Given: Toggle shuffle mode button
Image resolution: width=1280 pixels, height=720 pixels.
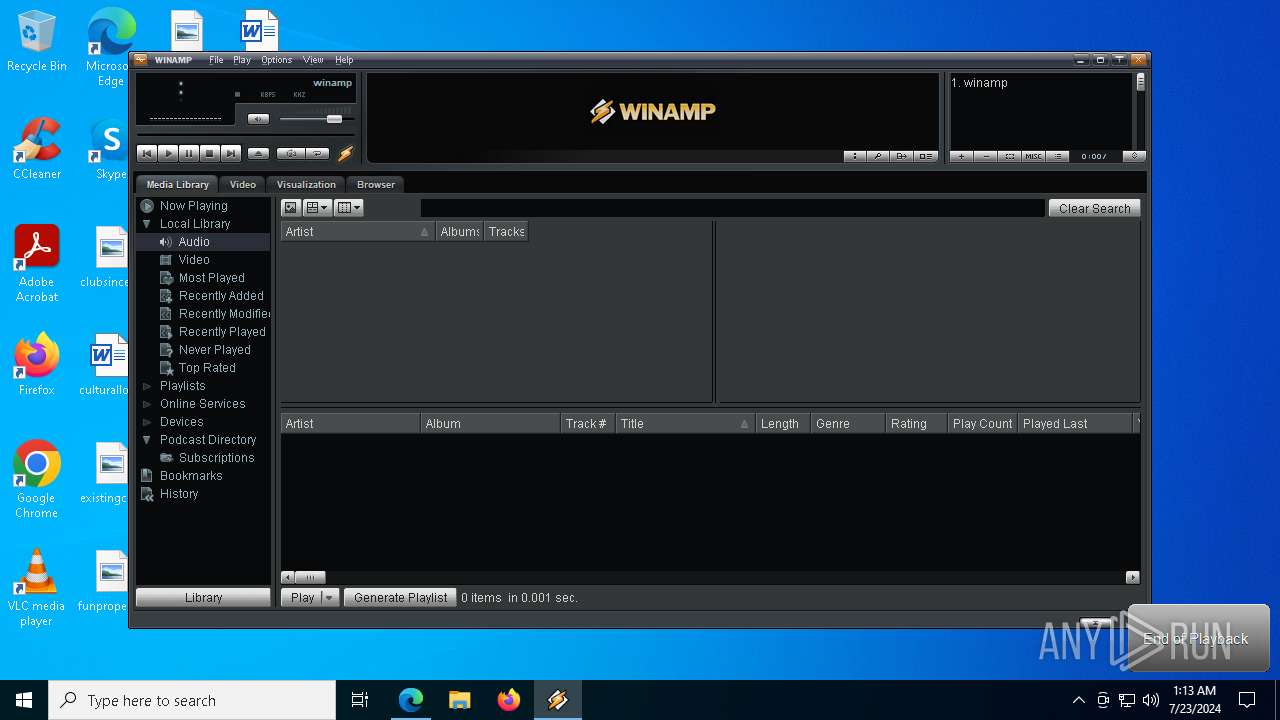Looking at the screenshot, I should (290, 154).
